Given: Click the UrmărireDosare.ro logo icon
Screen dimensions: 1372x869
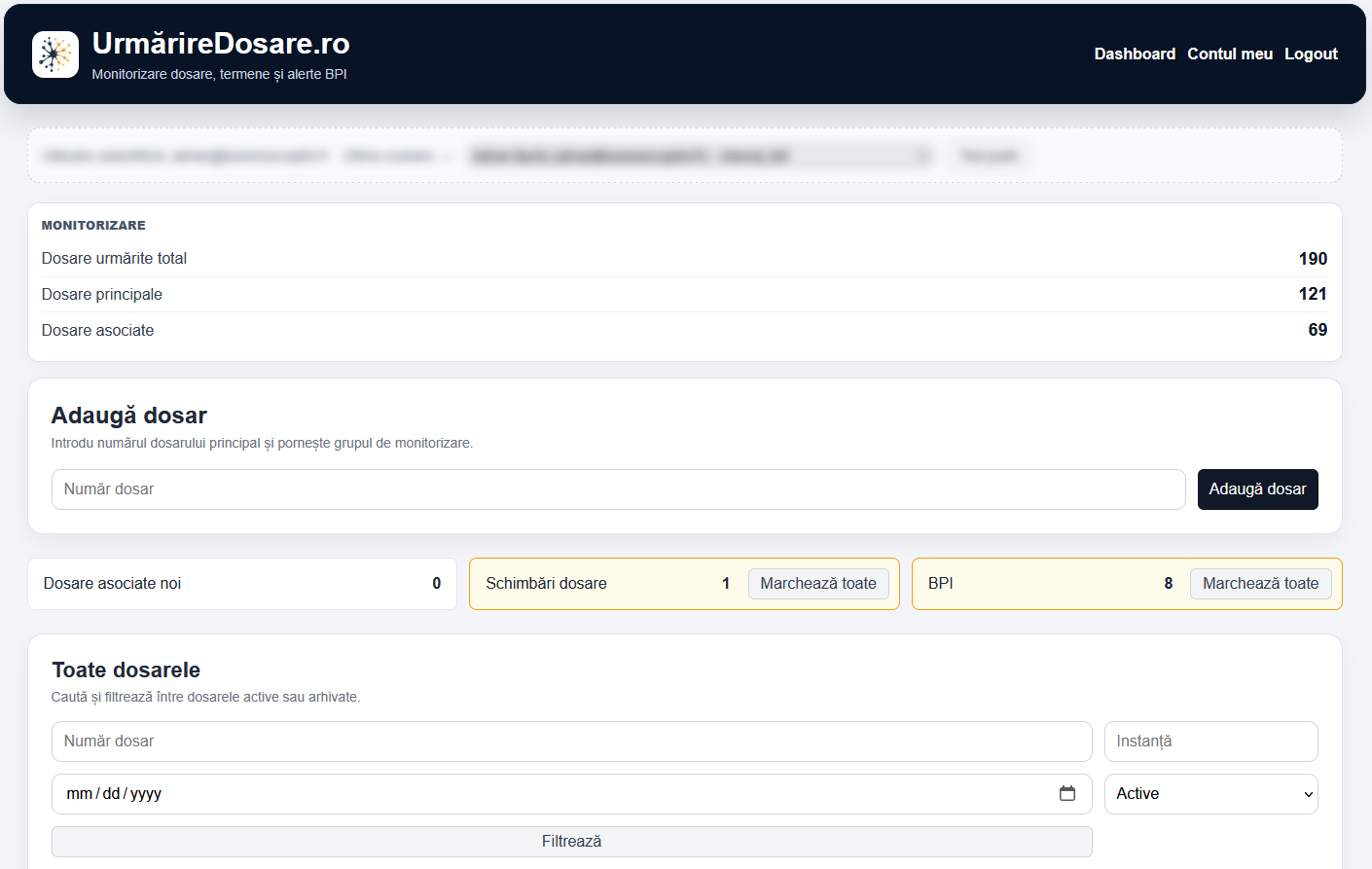Looking at the screenshot, I should tap(55, 54).
